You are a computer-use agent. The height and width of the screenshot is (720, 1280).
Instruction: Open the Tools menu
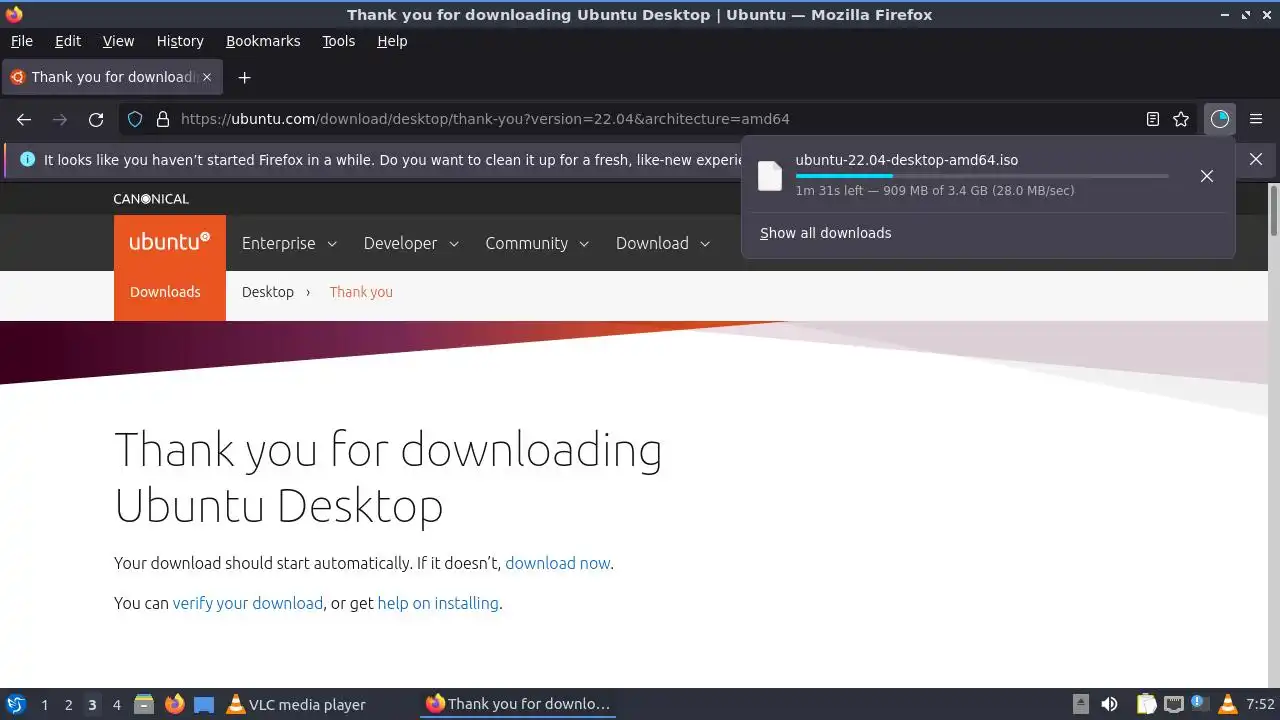click(339, 41)
